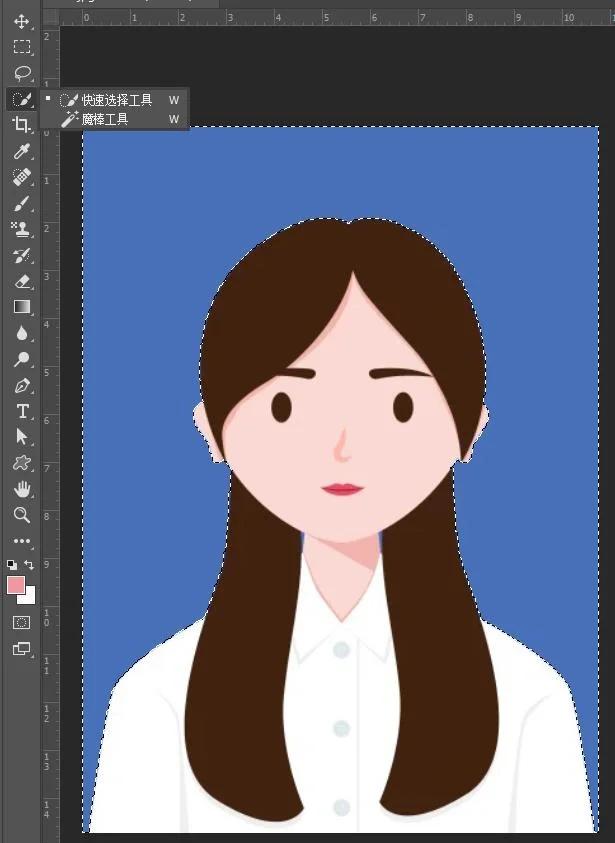Select the Clone Stamp tool
Screen dimensions: 615x843
tap(21, 229)
